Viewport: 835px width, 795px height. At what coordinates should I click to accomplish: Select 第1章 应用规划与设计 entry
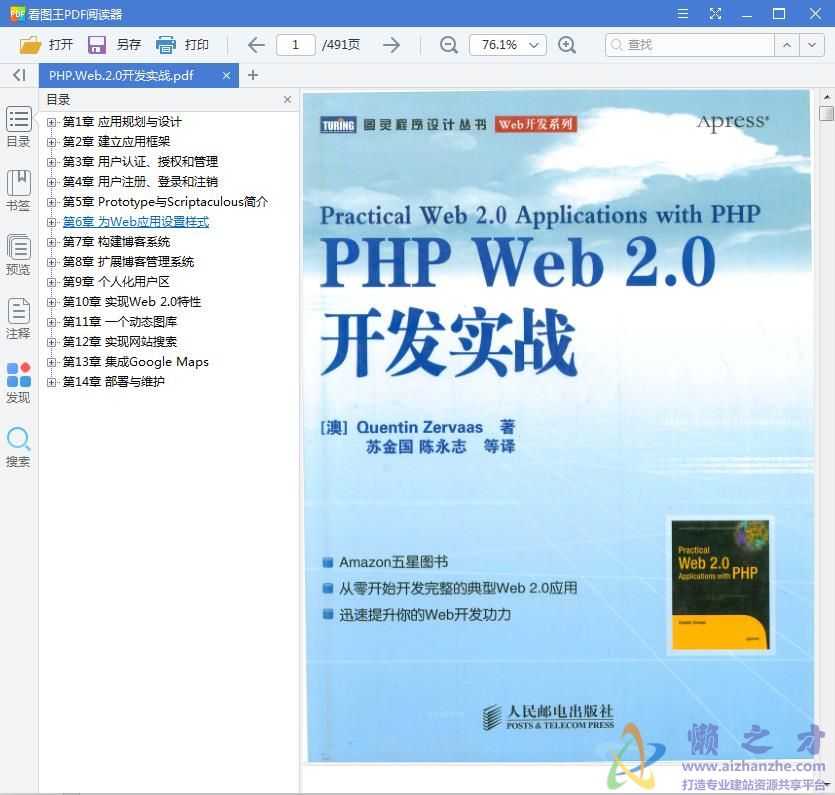click(x=122, y=122)
